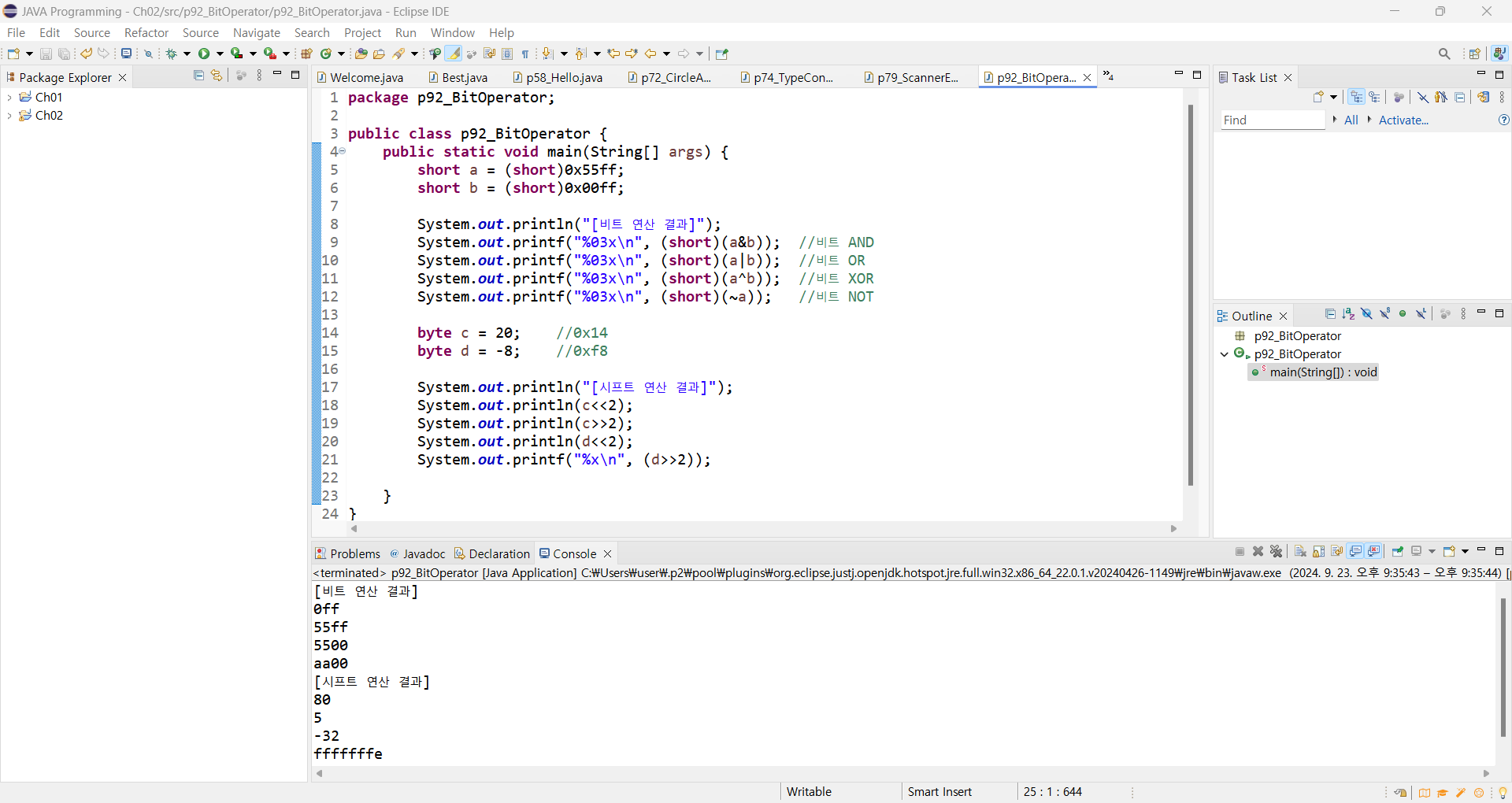1512x803 pixels.
Task: Open the New file dropdown arrow
Action: coord(29,54)
